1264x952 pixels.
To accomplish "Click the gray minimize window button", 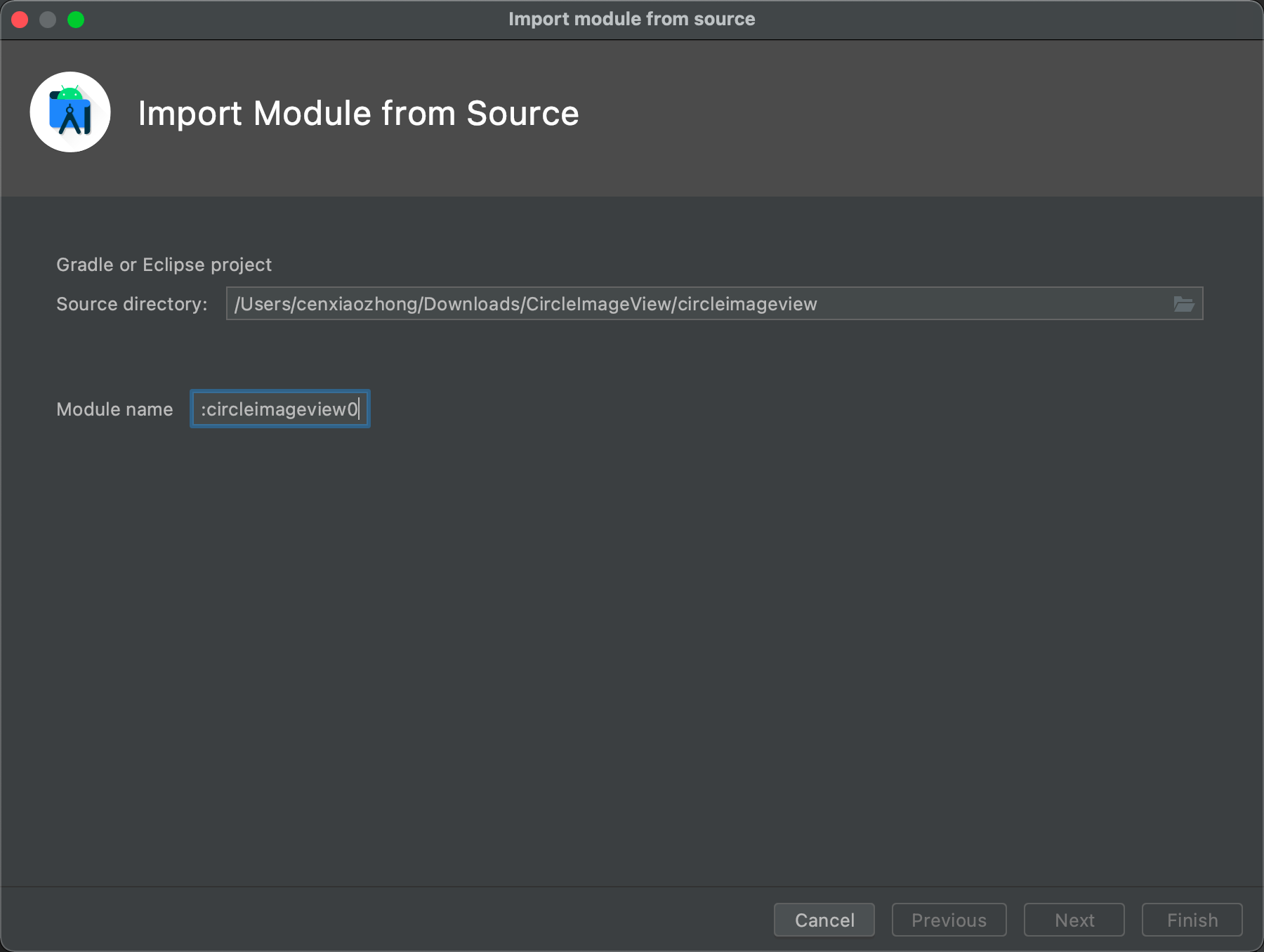I will click(48, 20).
